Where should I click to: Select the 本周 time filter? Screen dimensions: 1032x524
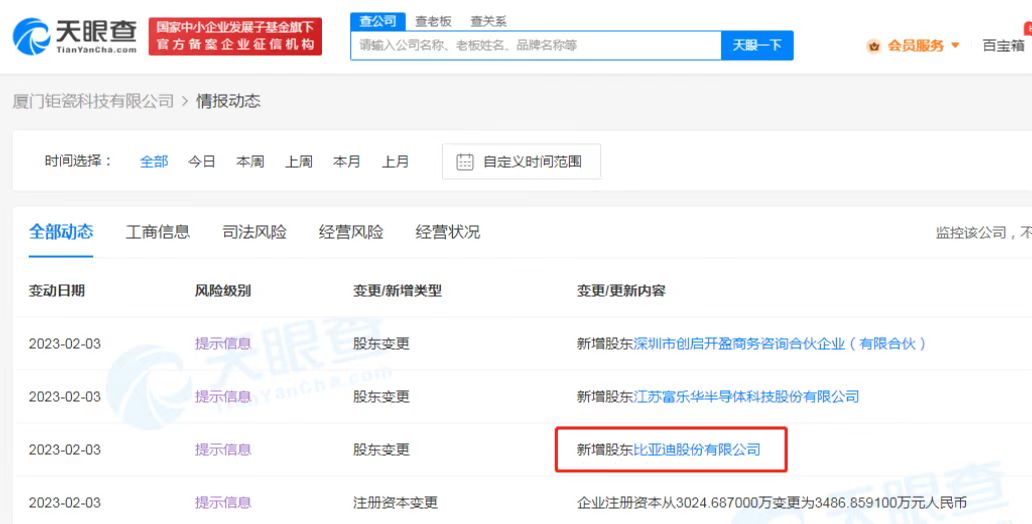click(x=250, y=162)
